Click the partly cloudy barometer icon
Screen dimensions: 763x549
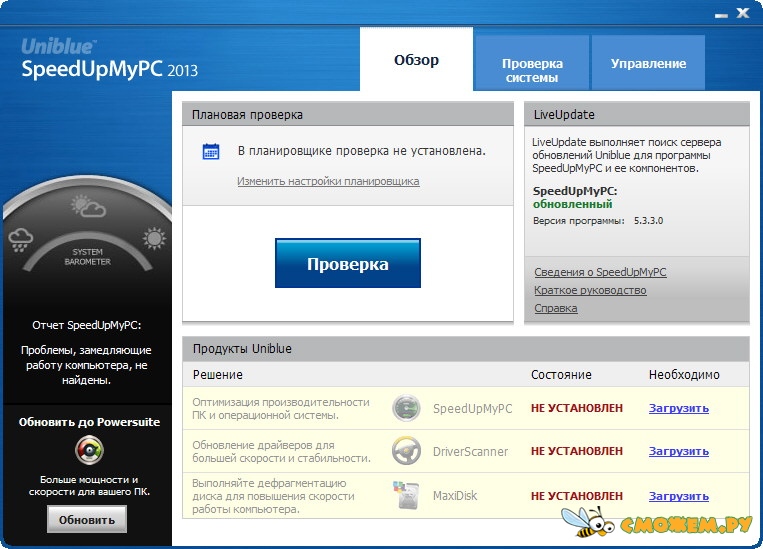point(88,206)
